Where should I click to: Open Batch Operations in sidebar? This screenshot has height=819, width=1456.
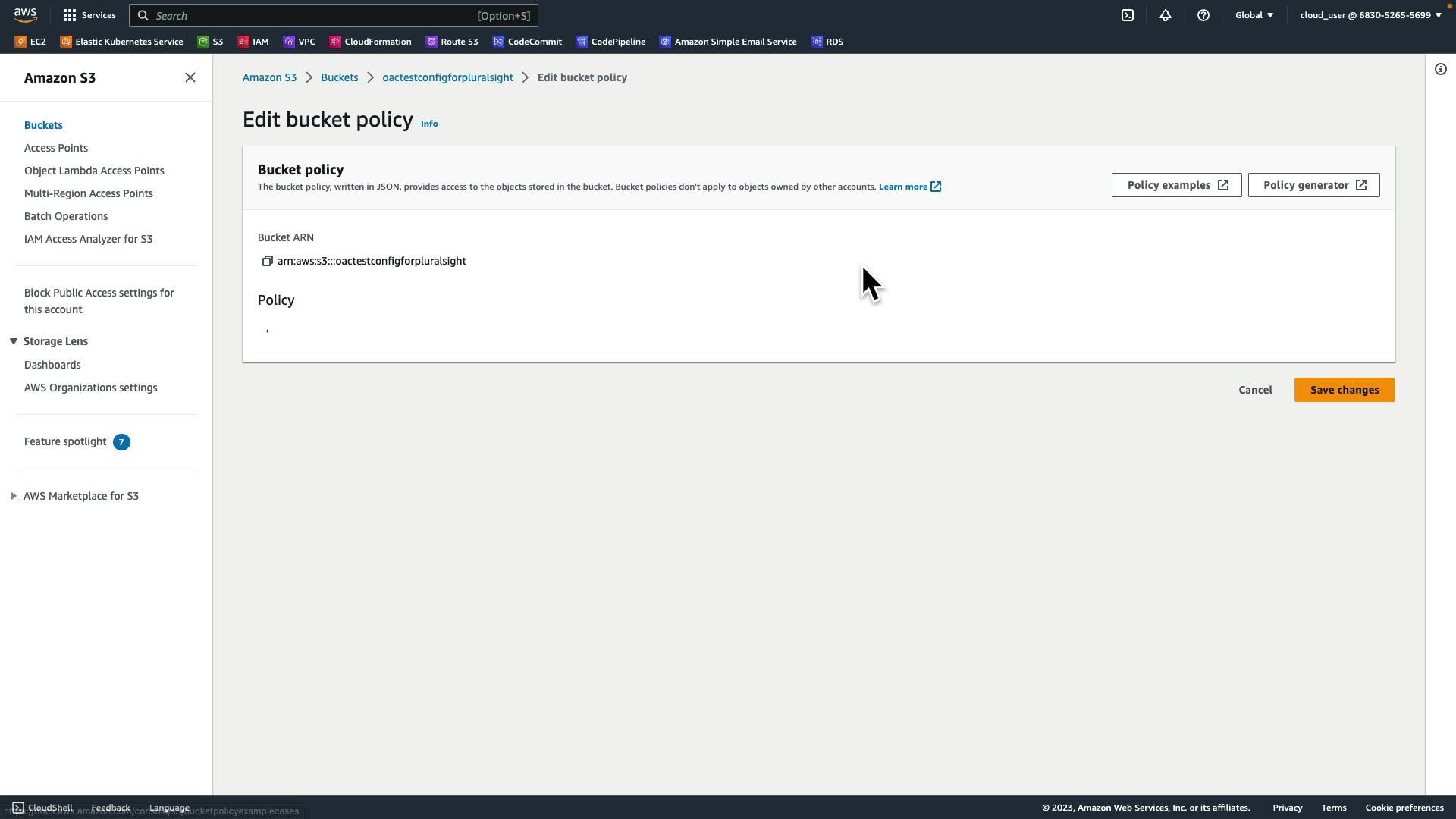coord(66,216)
